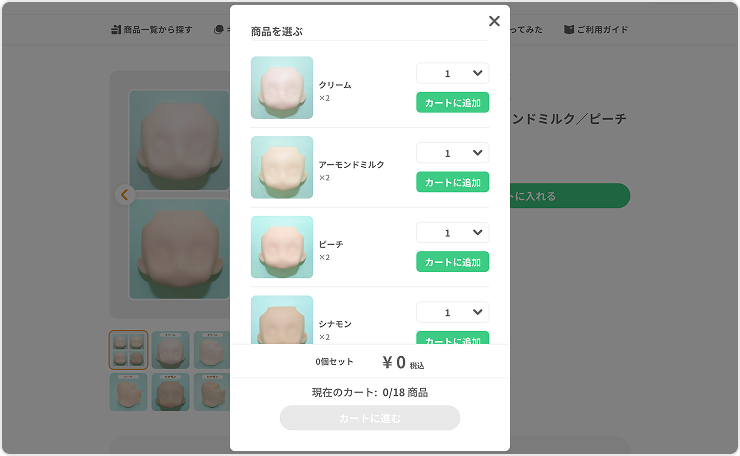Open quantity dropdown for シナモン

point(452,312)
